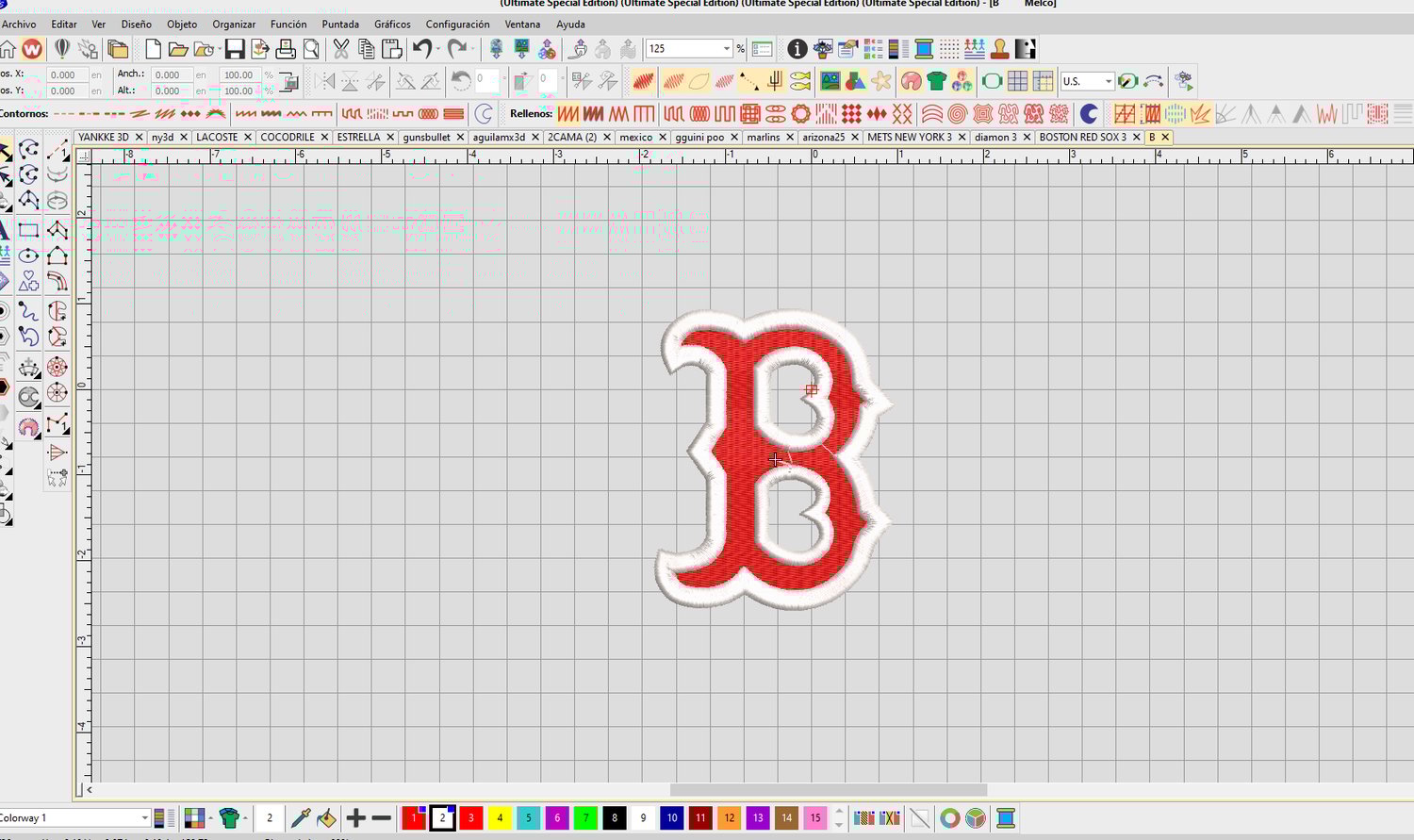Open the Archivo menu
Screen dimensions: 1414x840
(x=18, y=25)
